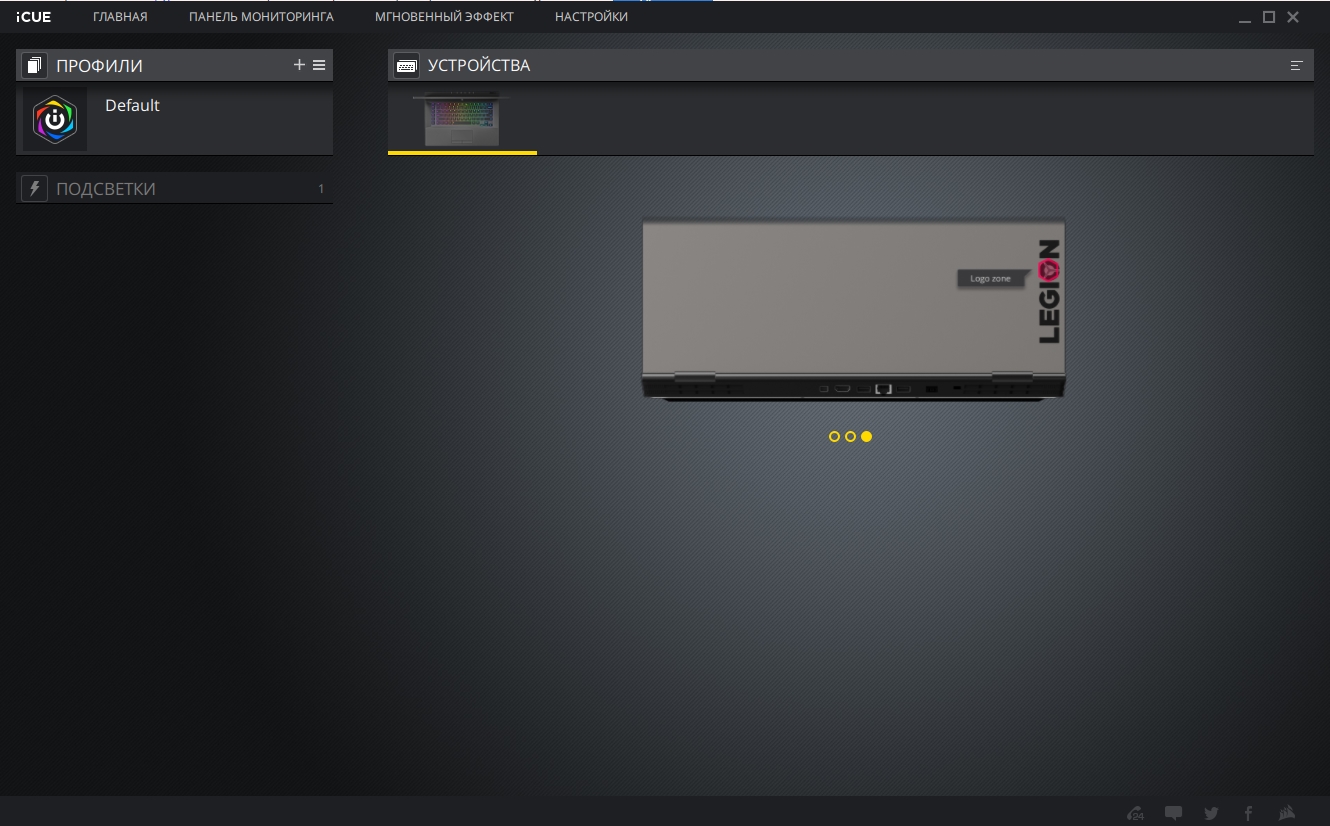1330x826 pixels.
Task: Click the iCUE logo
Action: pyautogui.click(x=33, y=17)
